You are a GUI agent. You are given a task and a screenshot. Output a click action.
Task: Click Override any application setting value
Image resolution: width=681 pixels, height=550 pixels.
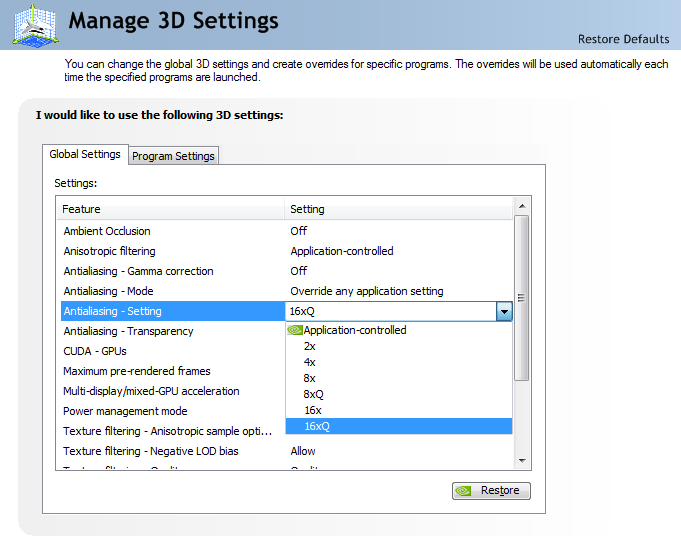(x=367, y=291)
